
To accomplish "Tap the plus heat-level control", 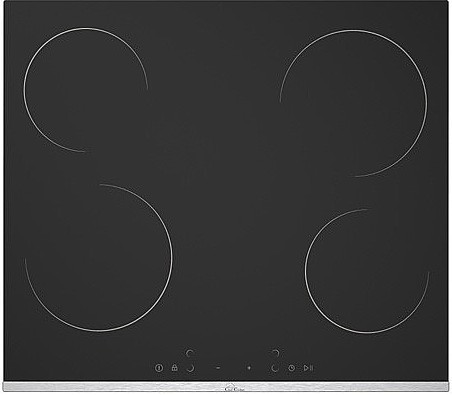I will coord(249,368).
